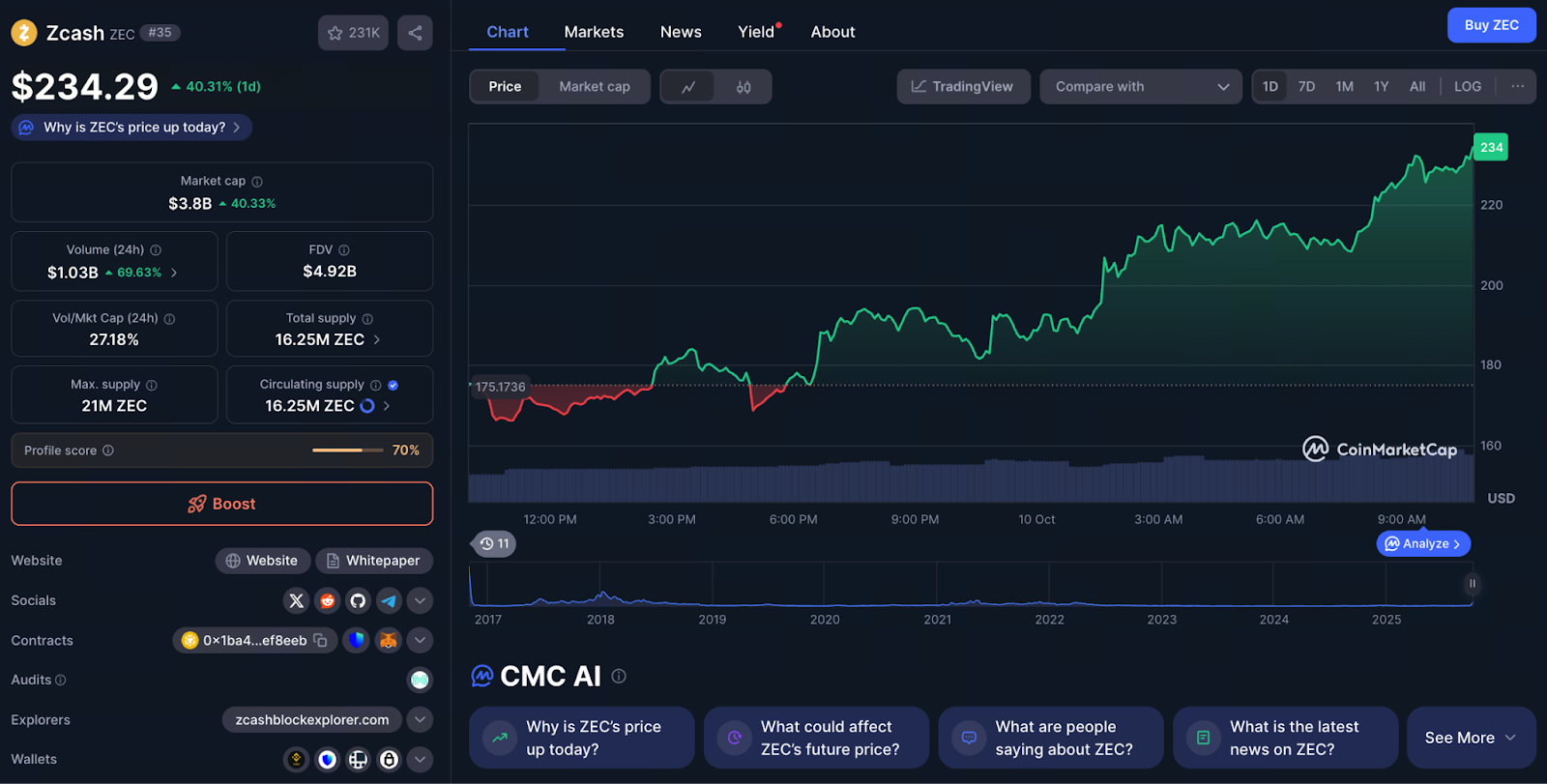Click the FDV info icon
The image size is (1547, 784).
click(344, 250)
